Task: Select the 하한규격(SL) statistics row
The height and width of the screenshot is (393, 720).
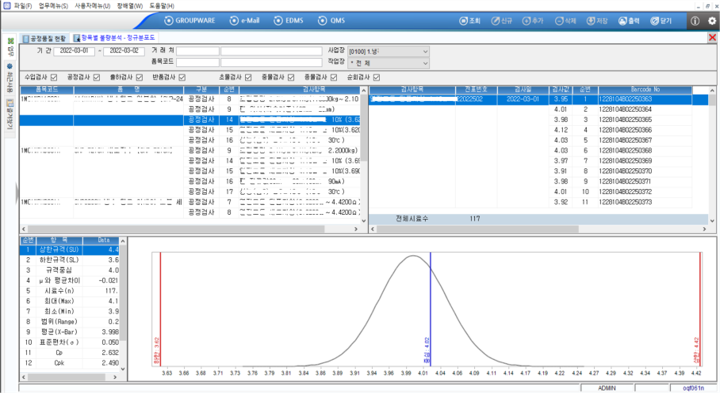Action: pyautogui.click(x=69, y=260)
